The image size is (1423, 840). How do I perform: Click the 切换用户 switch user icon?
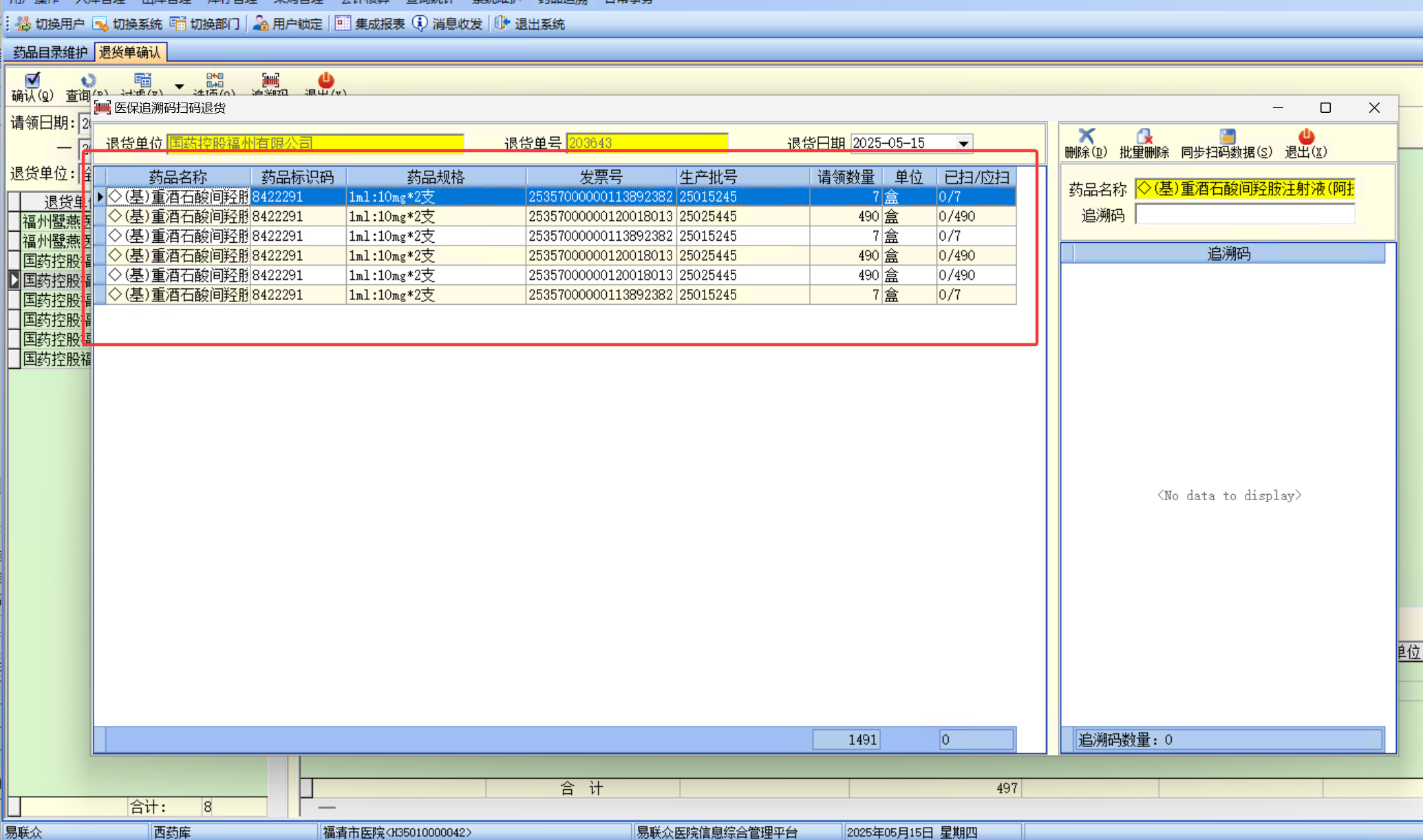(23, 24)
